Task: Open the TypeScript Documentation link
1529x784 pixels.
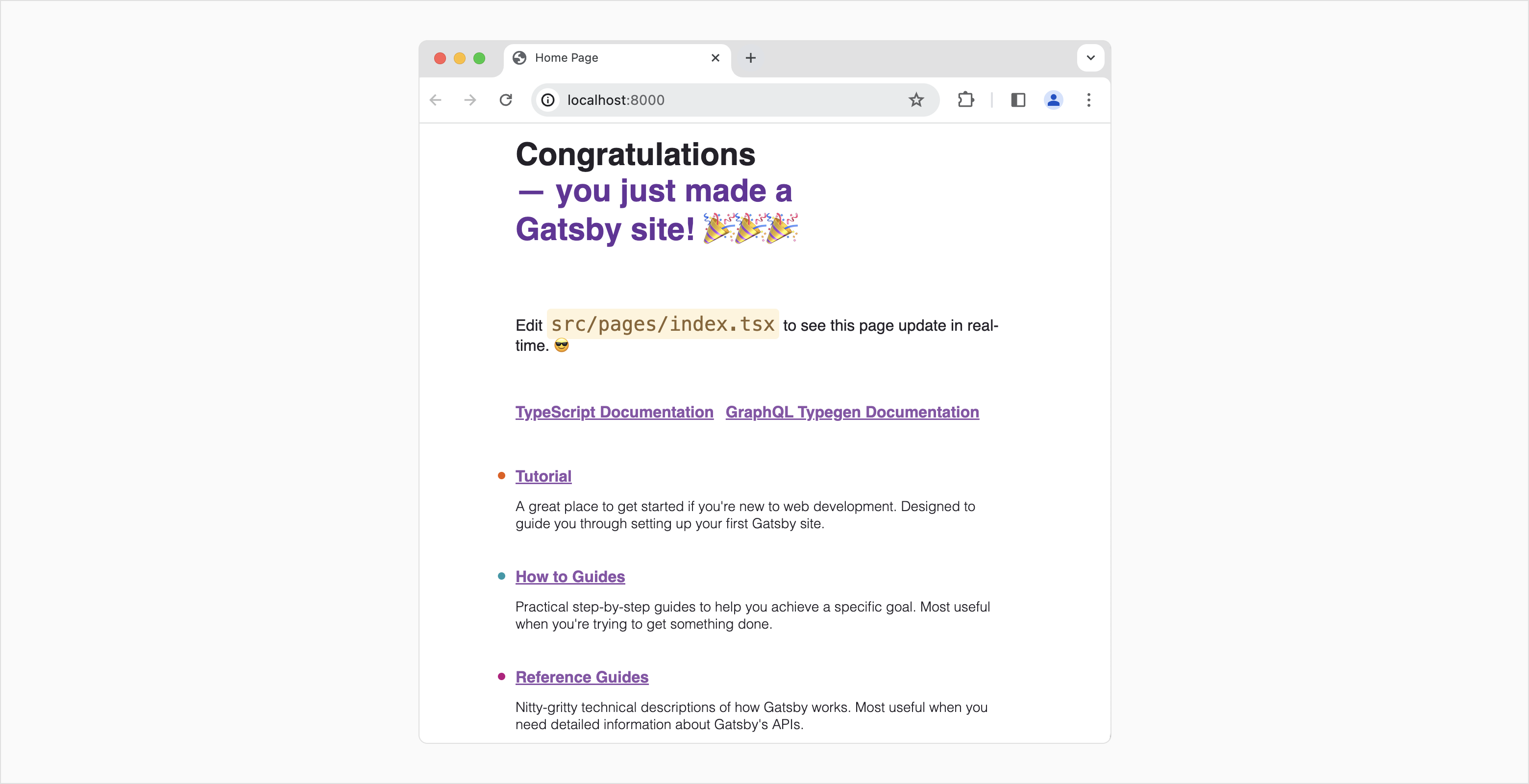Action: [x=613, y=411]
